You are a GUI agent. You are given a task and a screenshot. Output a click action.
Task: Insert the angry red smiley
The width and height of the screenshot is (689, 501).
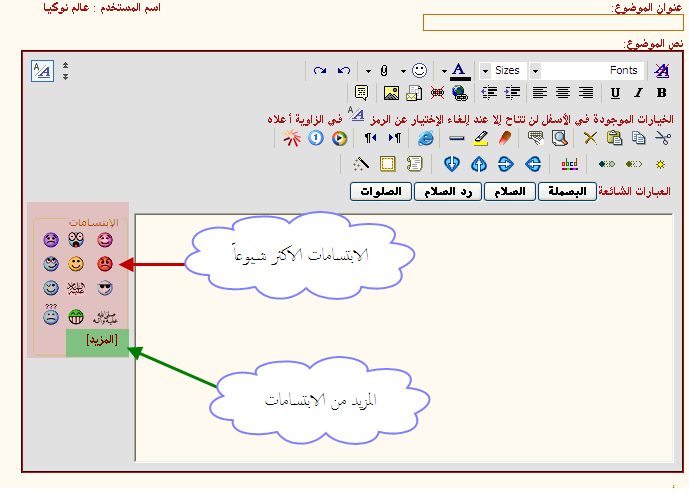coord(104,264)
